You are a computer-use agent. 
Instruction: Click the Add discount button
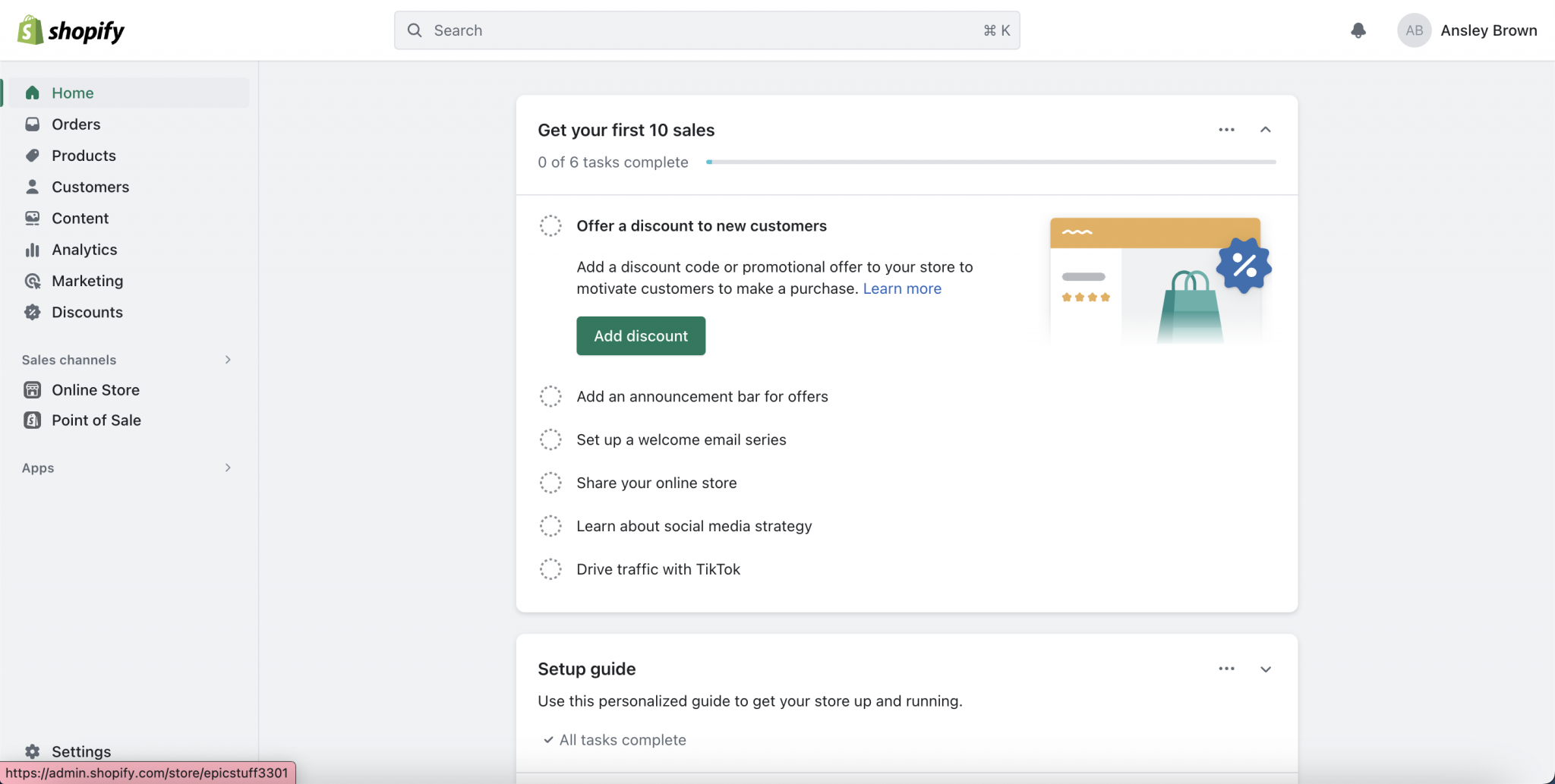(641, 335)
